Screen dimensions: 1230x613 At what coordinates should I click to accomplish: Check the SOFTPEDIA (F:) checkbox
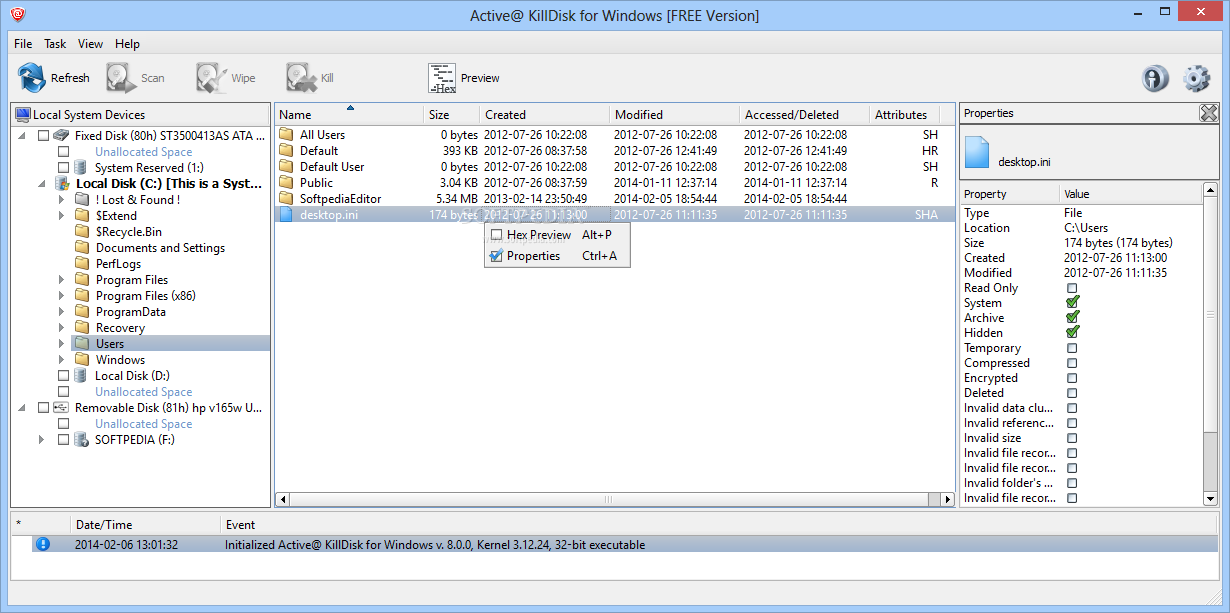click(x=63, y=439)
